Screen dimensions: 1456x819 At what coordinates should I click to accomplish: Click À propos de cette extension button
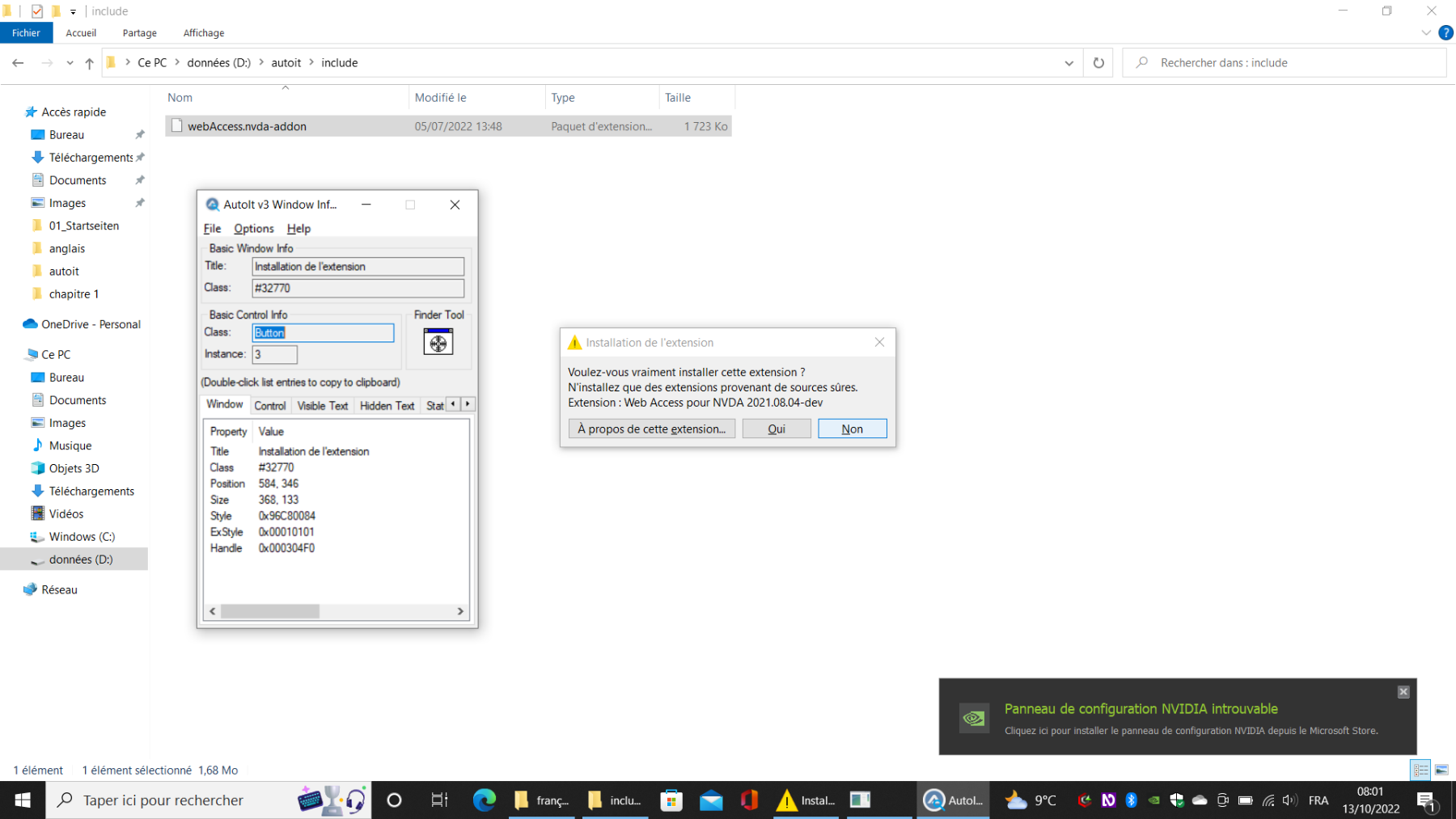tap(651, 429)
